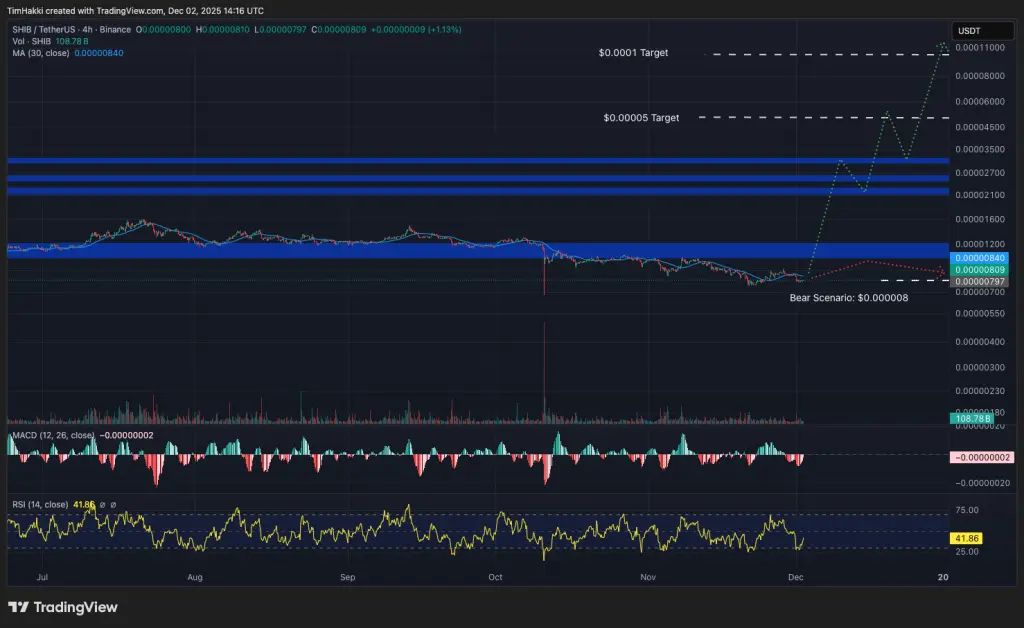1024x628 pixels.
Task: Click the 0.00000400 price axis label
Action: pyautogui.click(x=980, y=342)
